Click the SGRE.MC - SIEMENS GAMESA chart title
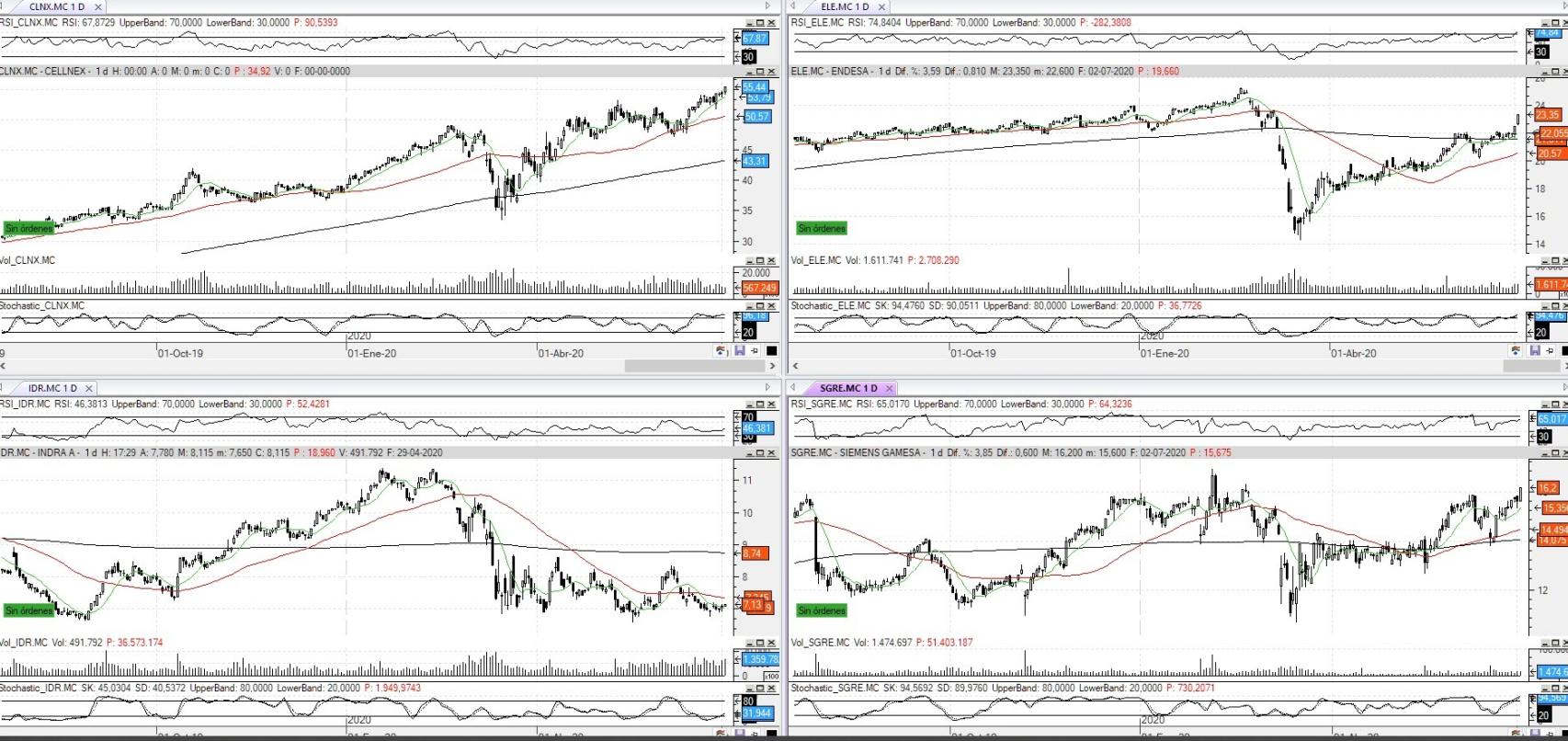This screenshot has height=741, width=1568. pos(857,452)
